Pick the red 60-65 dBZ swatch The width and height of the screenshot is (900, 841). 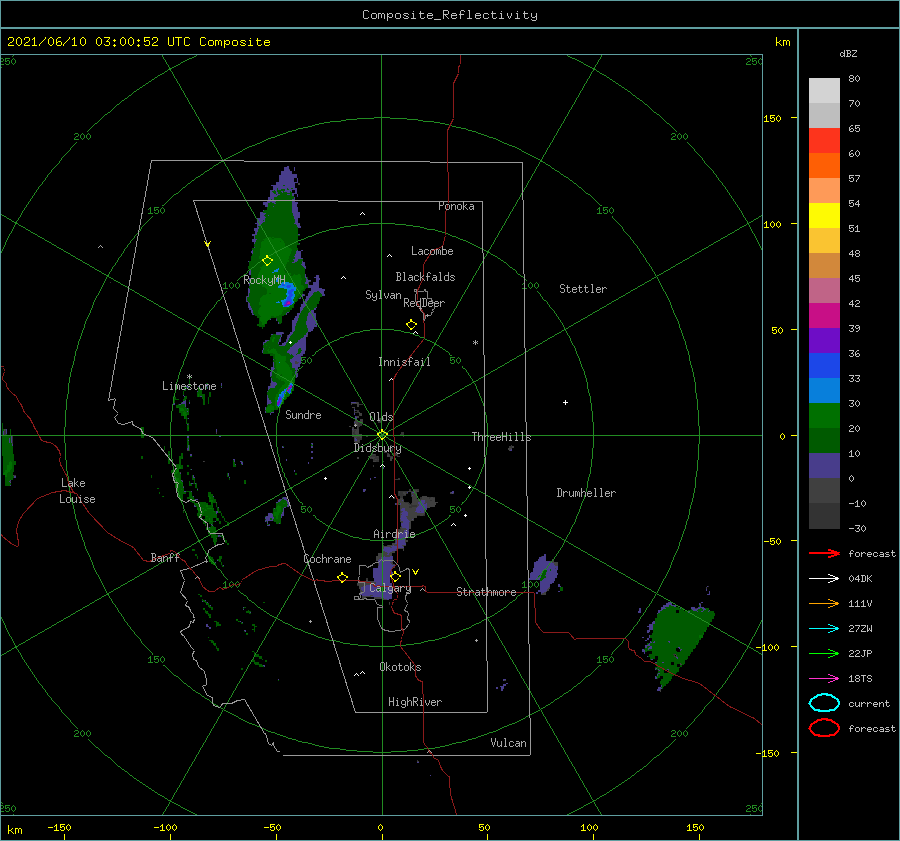(x=824, y=141)
